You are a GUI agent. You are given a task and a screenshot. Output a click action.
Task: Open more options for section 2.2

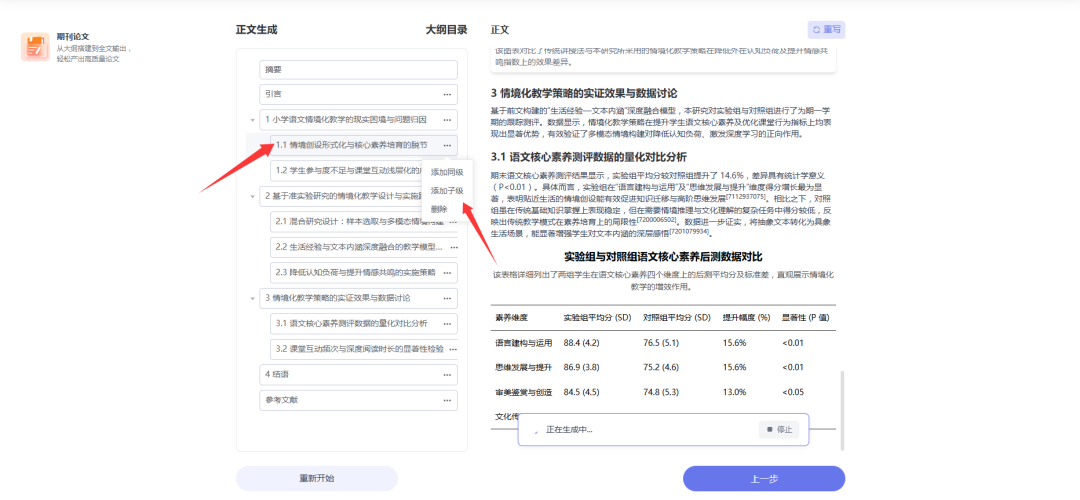click(x=452, y=247)
